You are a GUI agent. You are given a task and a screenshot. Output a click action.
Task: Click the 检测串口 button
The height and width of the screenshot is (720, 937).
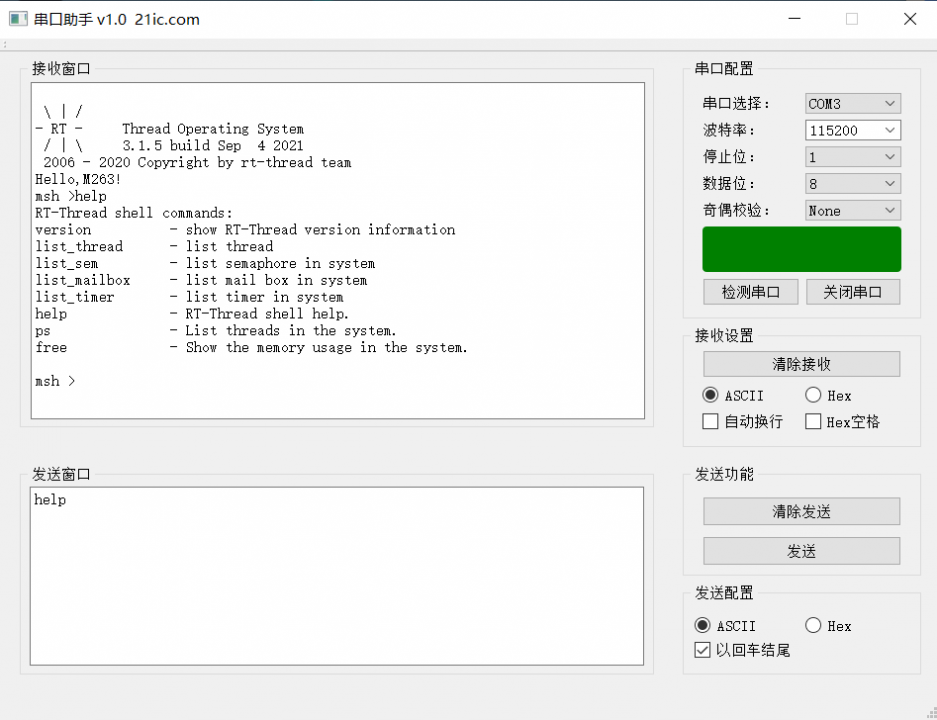751,292
